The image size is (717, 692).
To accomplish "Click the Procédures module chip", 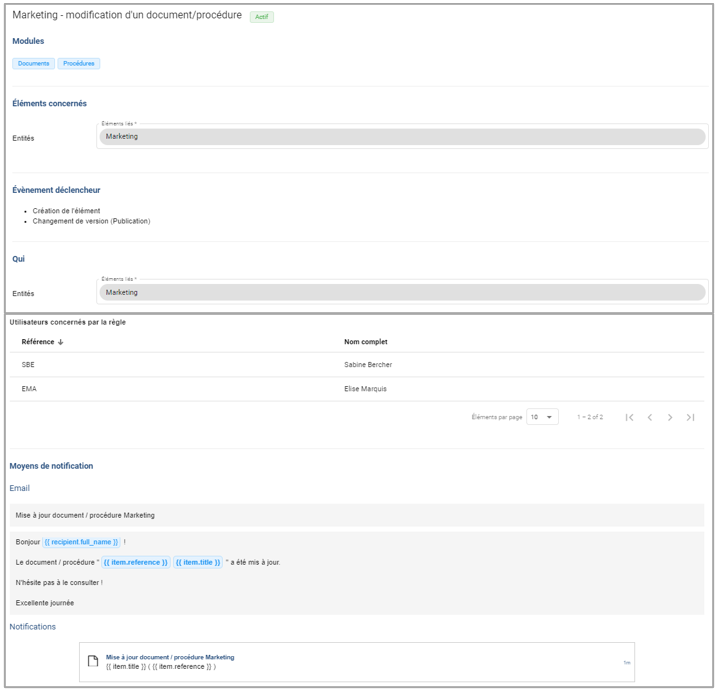I will coord(78,63).
